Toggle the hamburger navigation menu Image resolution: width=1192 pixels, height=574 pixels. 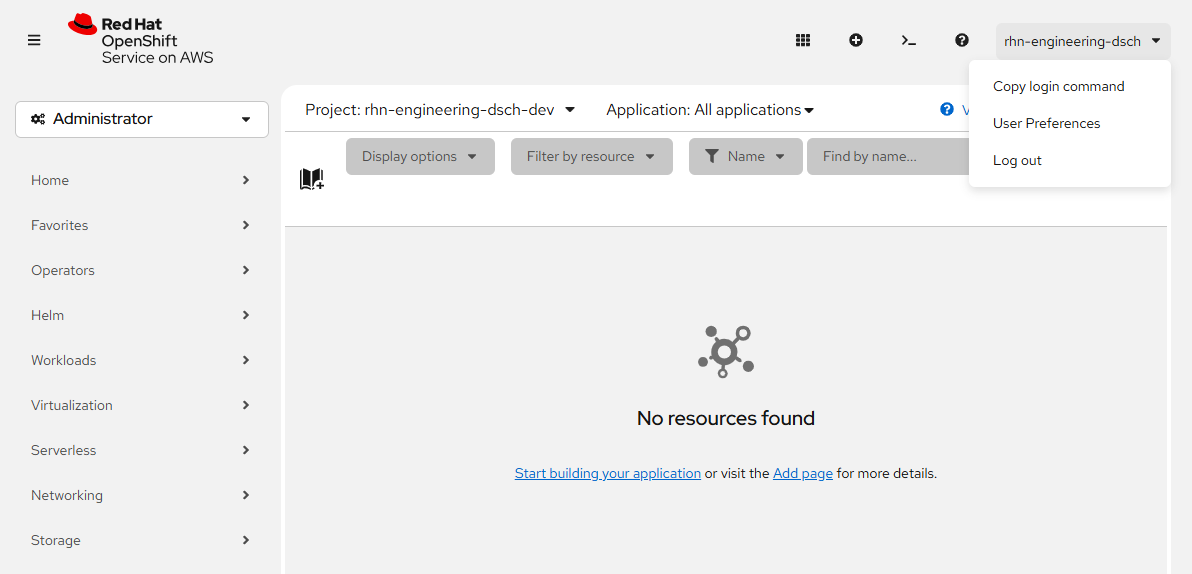pos(34,40)
